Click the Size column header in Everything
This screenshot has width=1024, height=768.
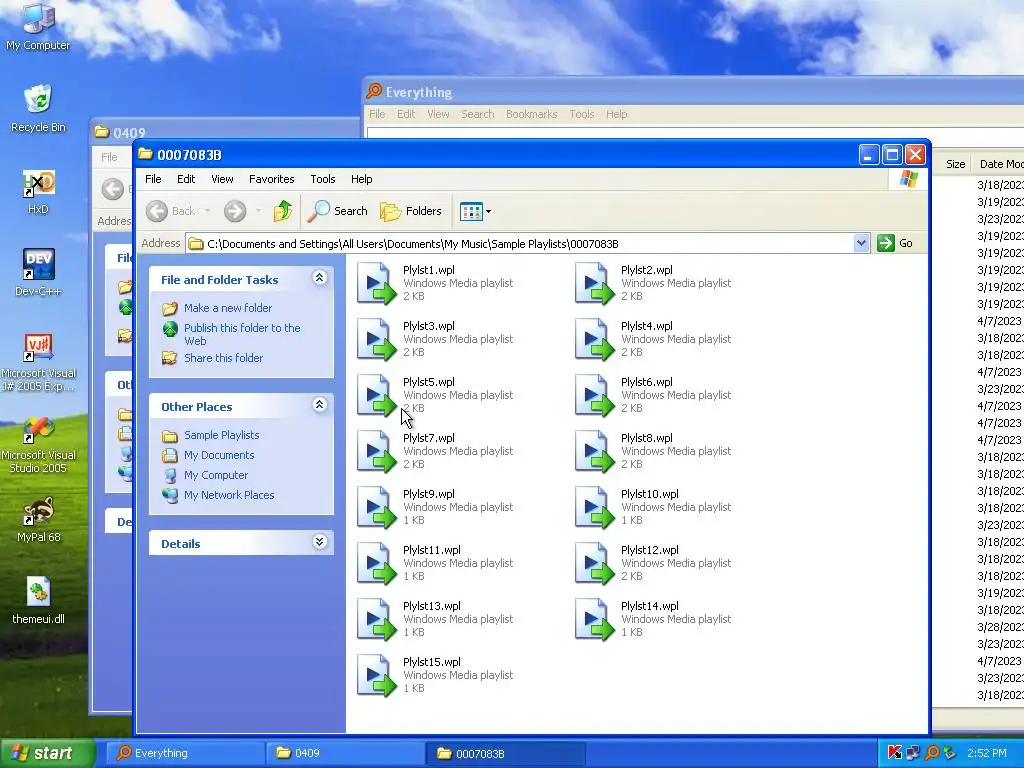[955, 164]
